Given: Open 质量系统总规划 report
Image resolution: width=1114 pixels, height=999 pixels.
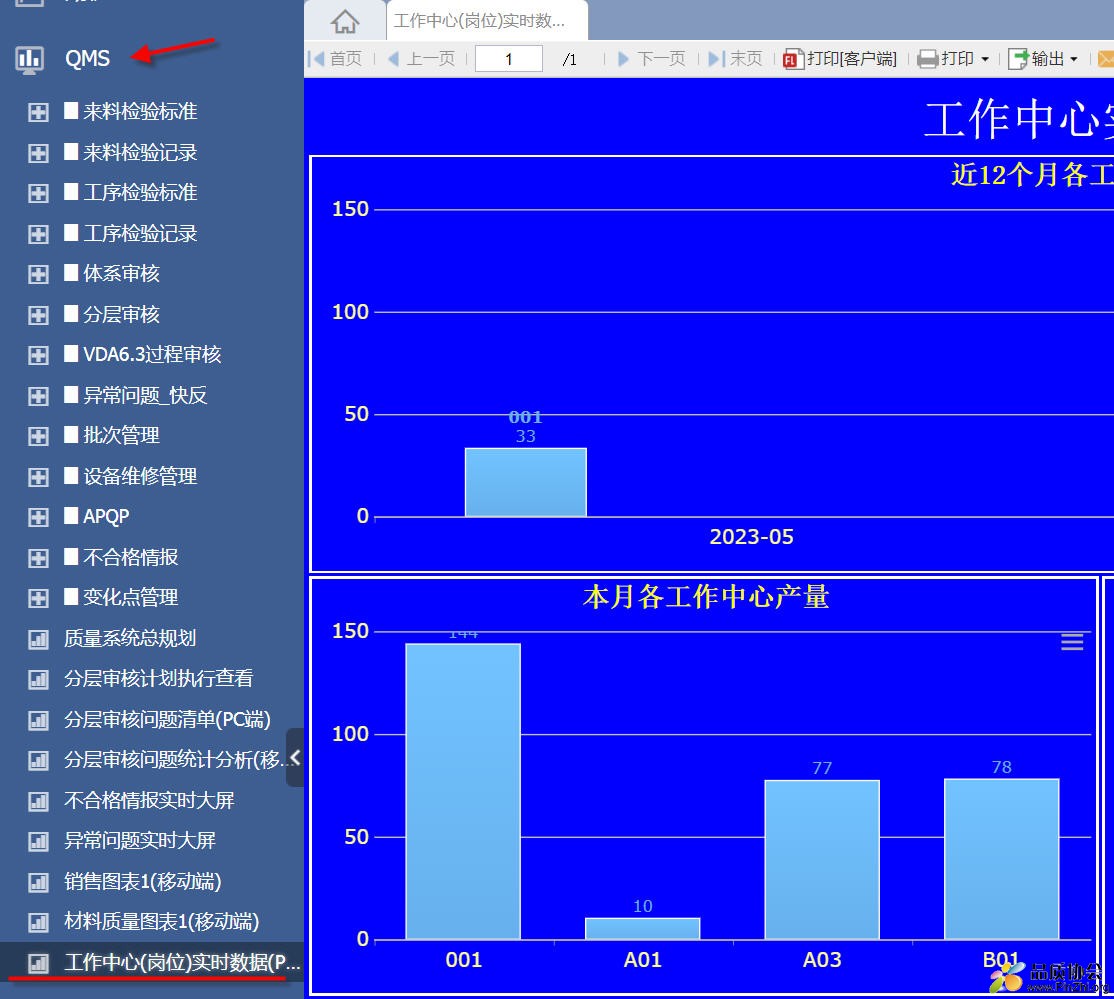Looking at the screenshot, I should pyautogui.click(x=130, y=639).
